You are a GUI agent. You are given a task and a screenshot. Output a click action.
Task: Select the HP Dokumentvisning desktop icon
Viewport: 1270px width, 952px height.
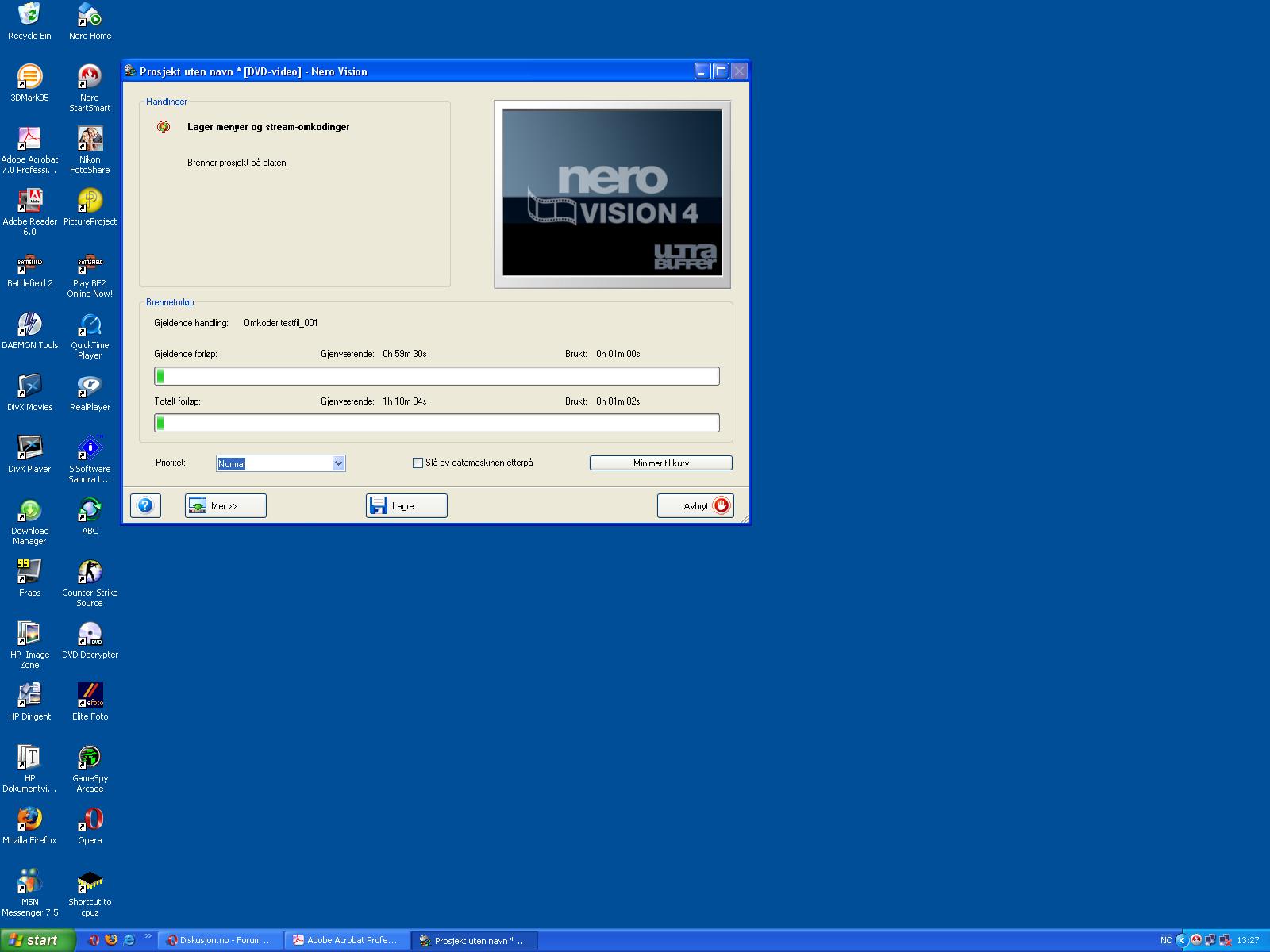tap(29, 769)
